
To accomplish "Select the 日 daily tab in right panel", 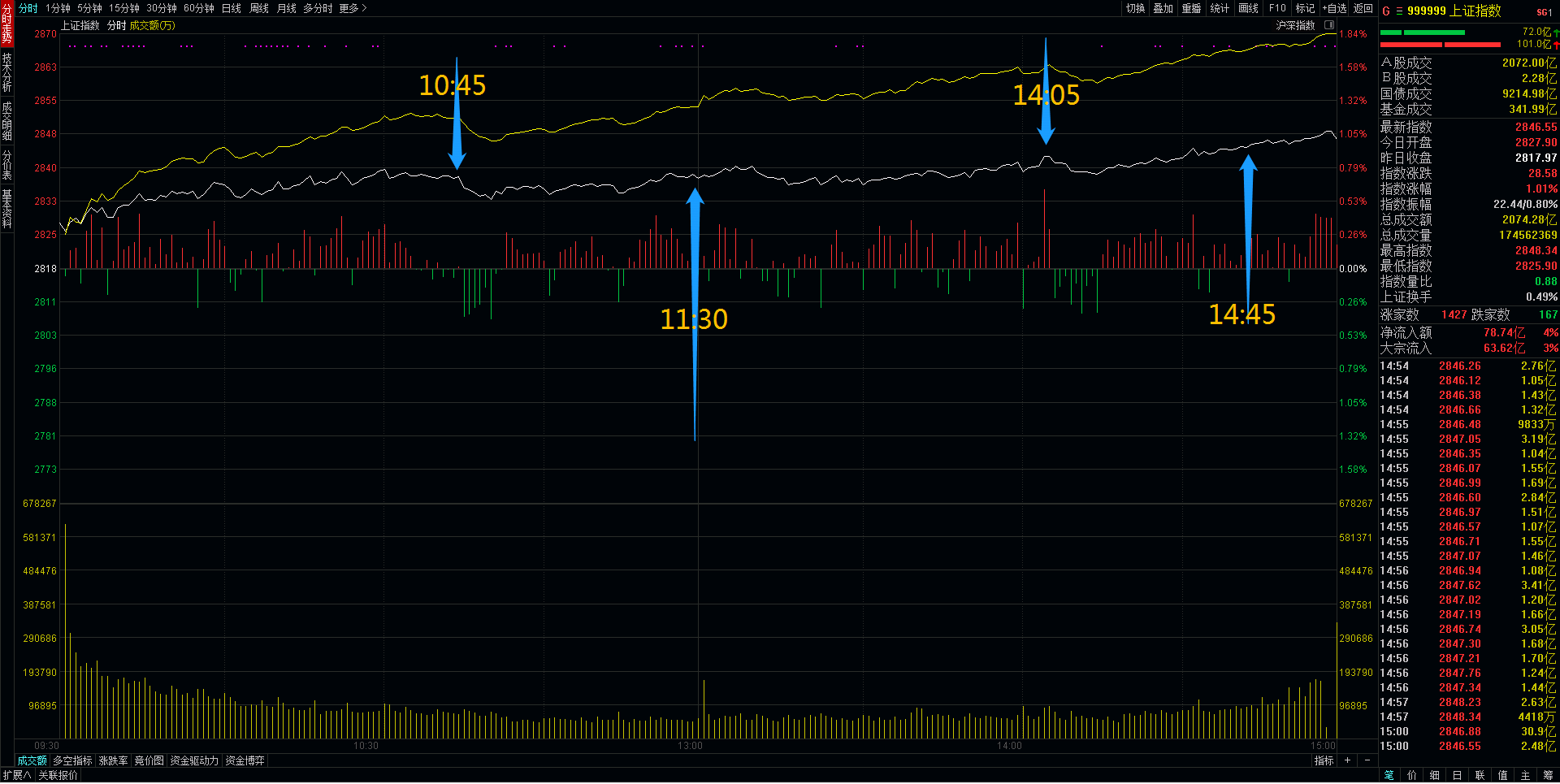I will click(1457, 776).
